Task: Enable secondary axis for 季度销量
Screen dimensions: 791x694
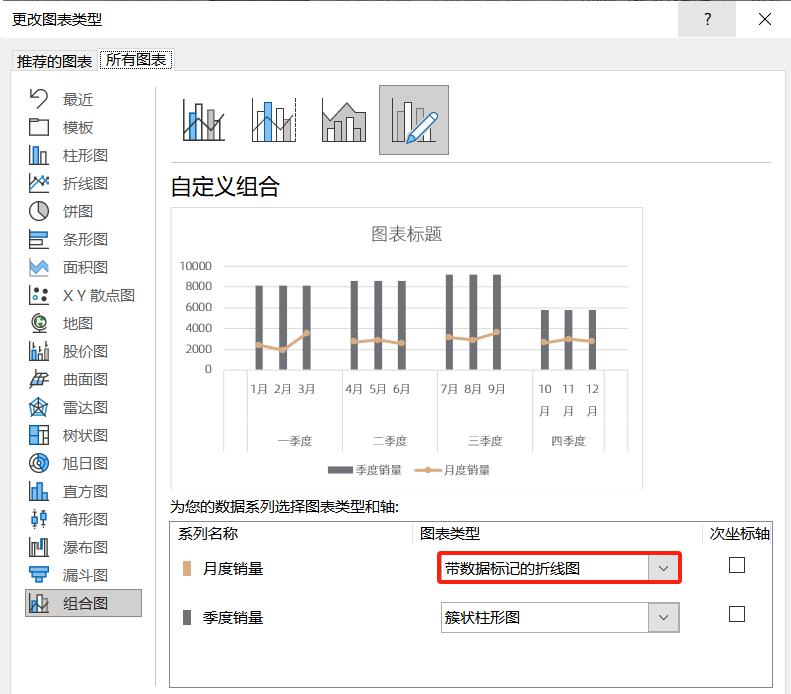Action: point(737,614)
